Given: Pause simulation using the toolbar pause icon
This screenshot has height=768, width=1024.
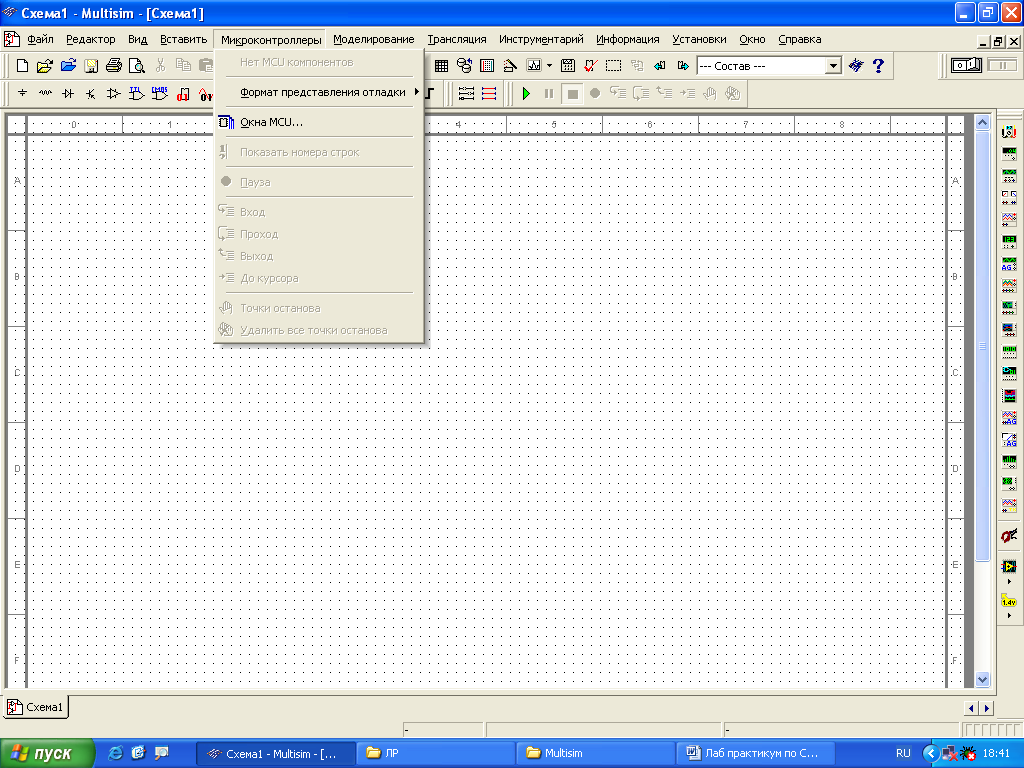Looking at the screenshot, I should pyautogui.click(x=549, y=93).
